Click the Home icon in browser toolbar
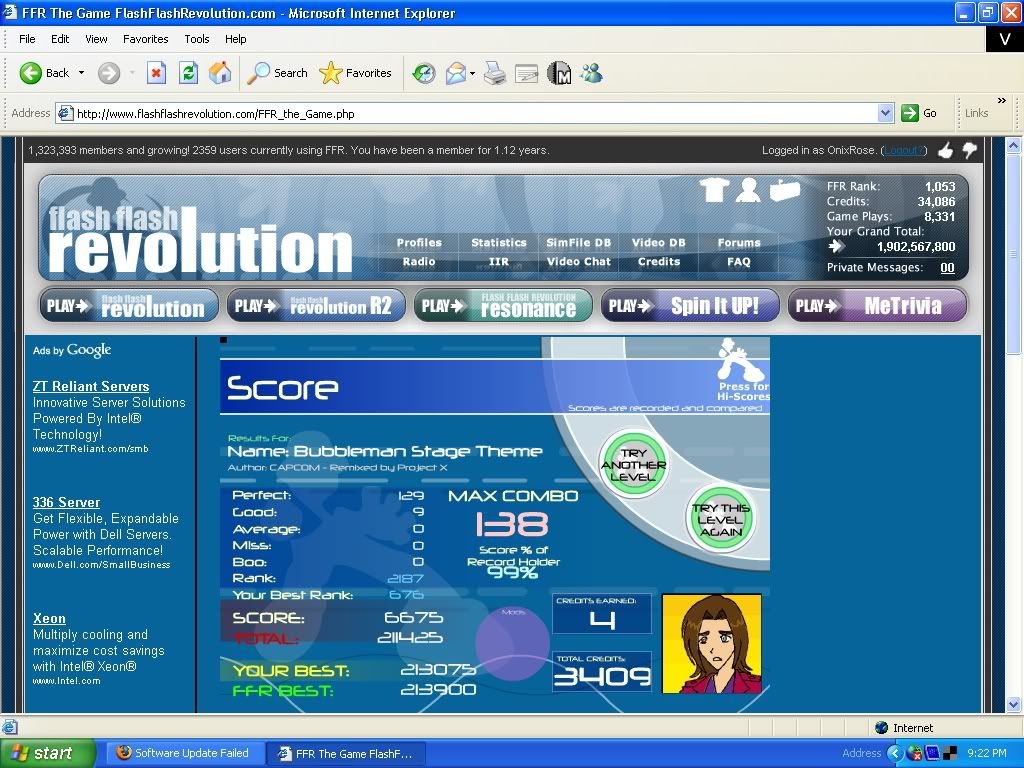 pyautogui.click(x=220, y=73)
